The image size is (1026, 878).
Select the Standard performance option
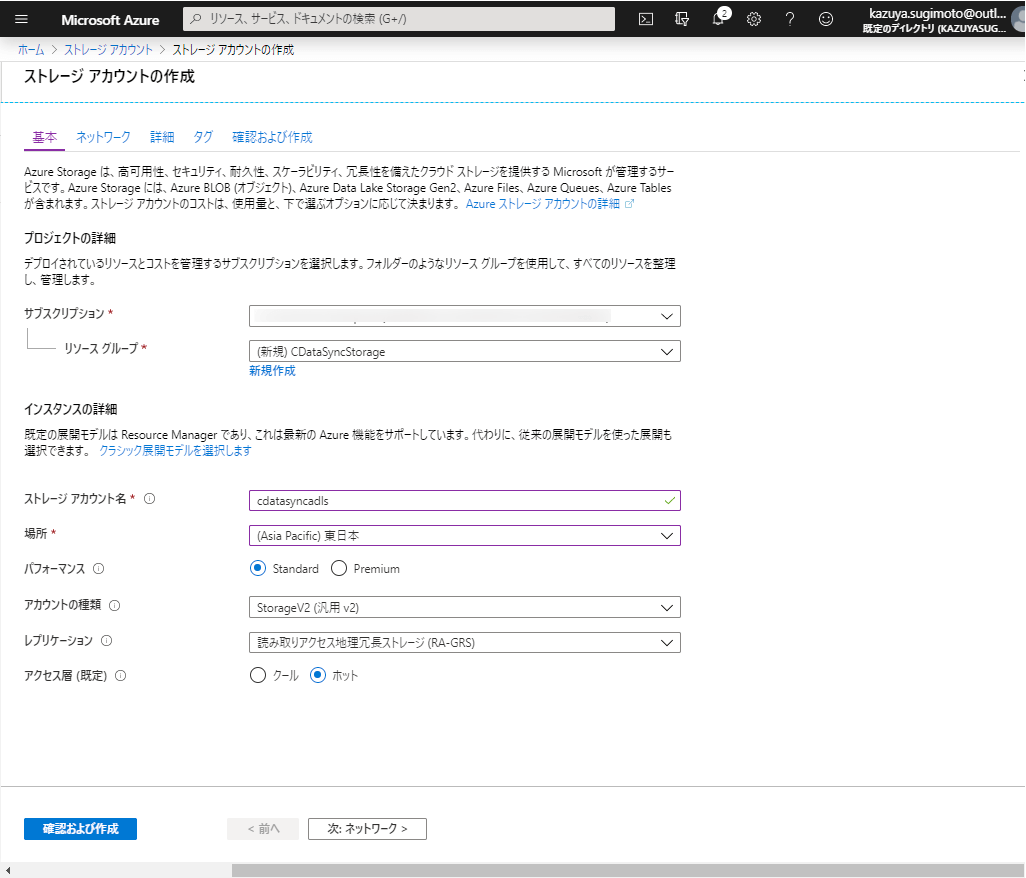click(x=258, y=569)
